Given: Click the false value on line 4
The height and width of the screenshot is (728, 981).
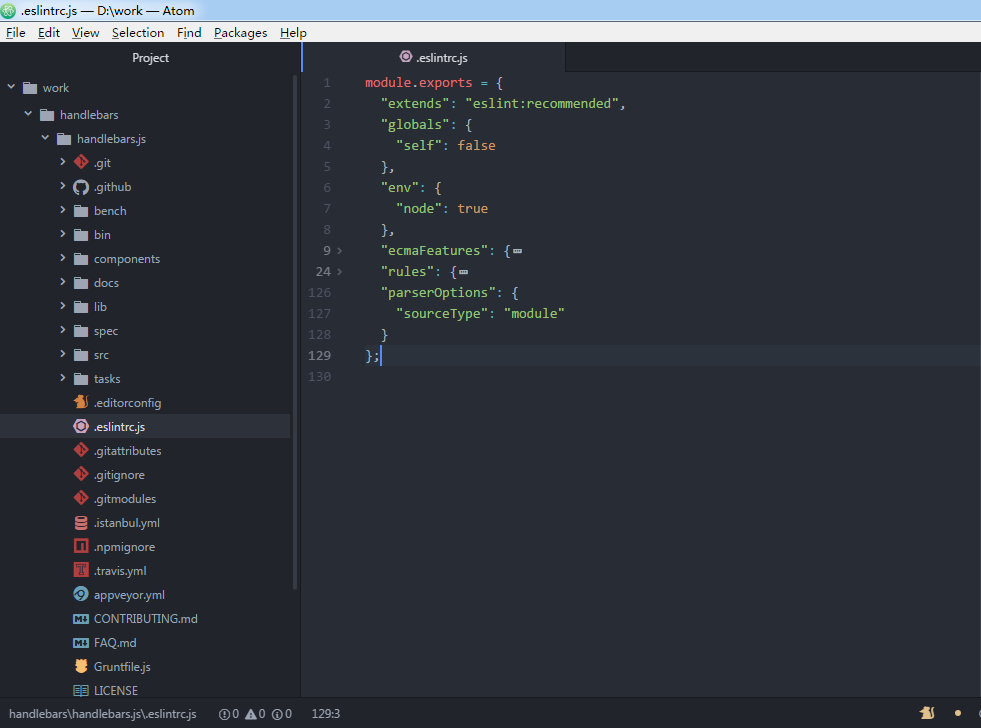Looking at the screenshot, I should 476,145.
